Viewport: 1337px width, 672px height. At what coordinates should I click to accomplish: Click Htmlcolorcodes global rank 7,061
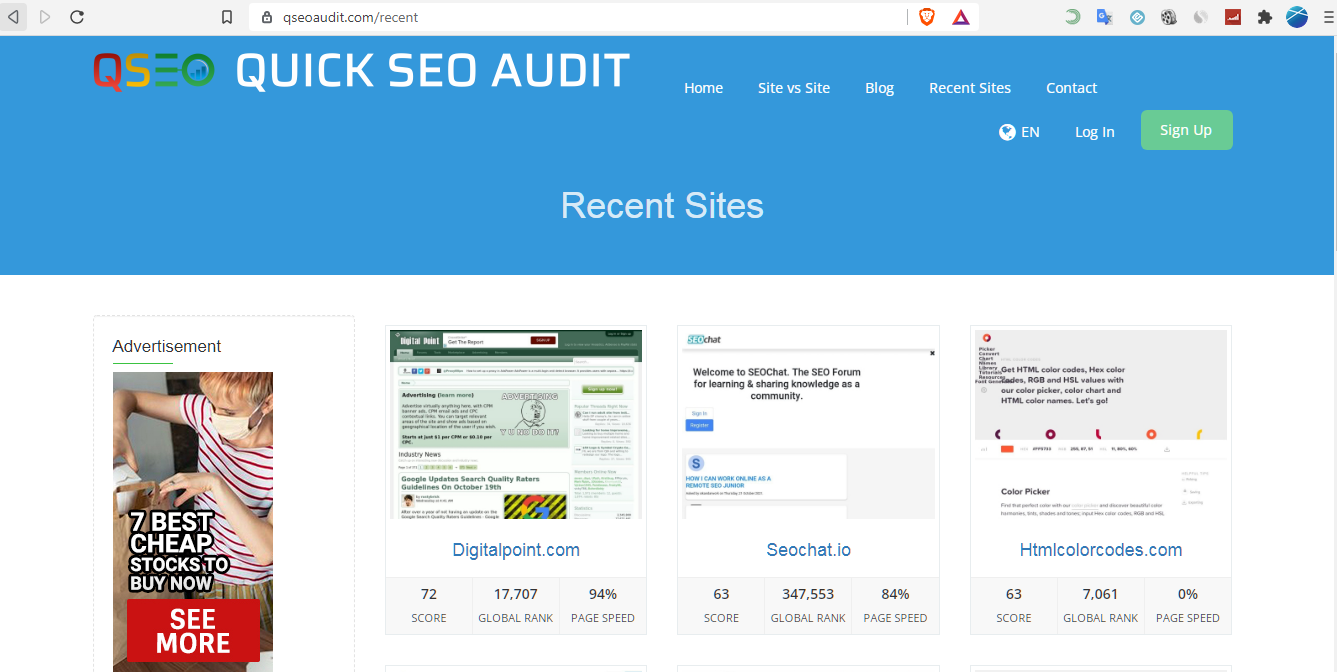tap(1101, 594)
